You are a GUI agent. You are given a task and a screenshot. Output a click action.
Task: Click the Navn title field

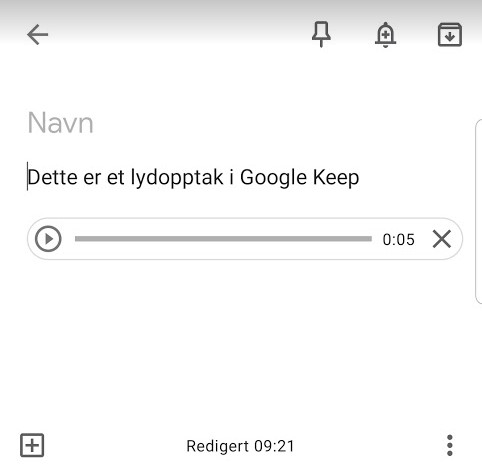[60, 123]
